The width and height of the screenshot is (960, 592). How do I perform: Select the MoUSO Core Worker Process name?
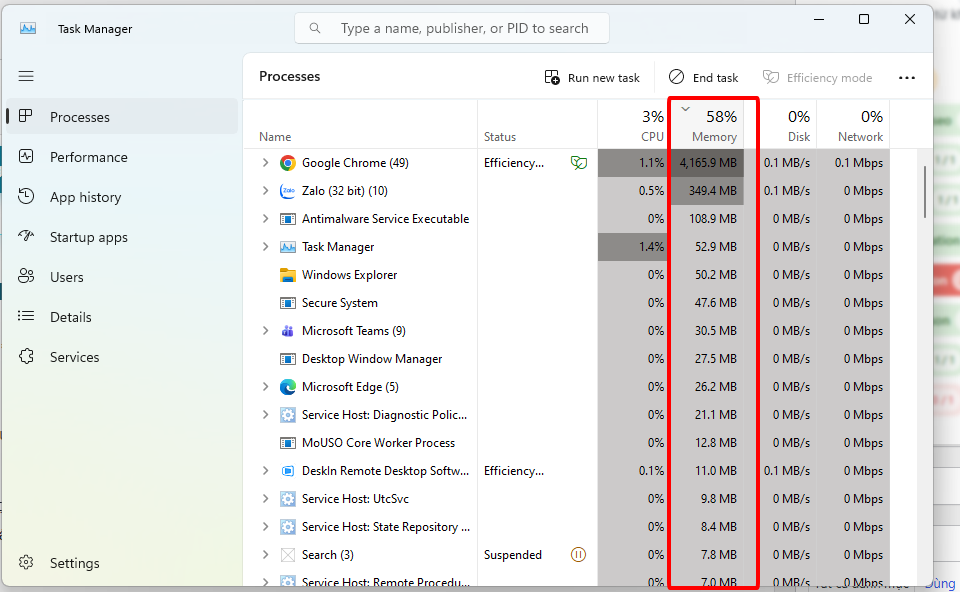pos(378,443)
